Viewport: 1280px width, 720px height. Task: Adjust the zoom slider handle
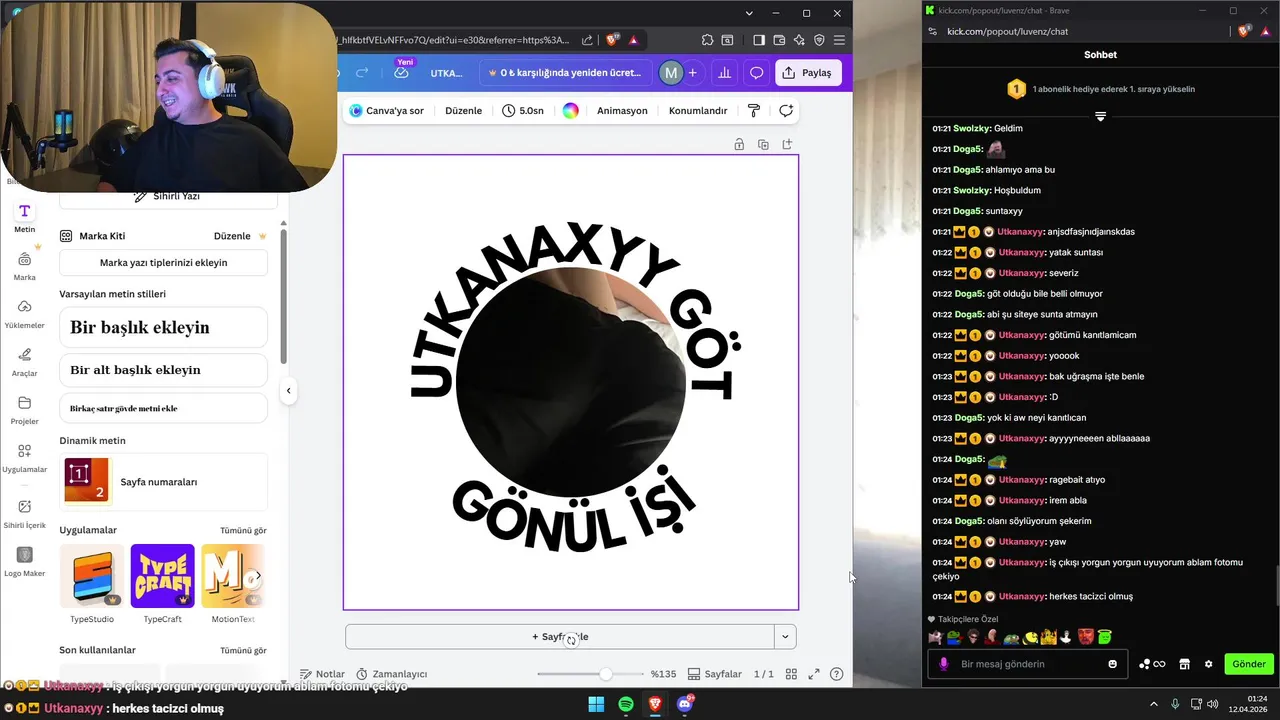click(x=605, y=674)
